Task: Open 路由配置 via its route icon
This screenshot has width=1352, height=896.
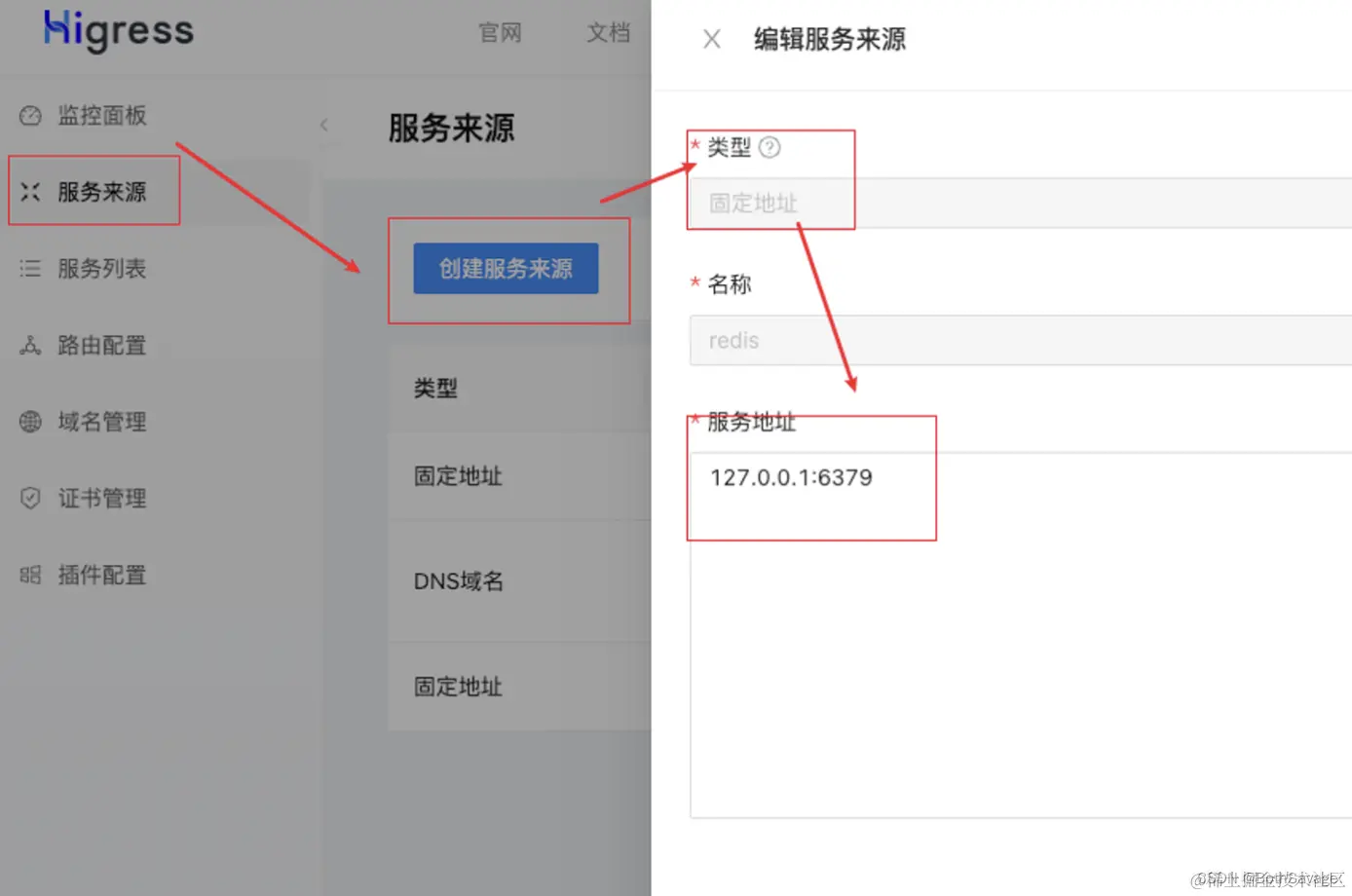Action: pos(29,345)
